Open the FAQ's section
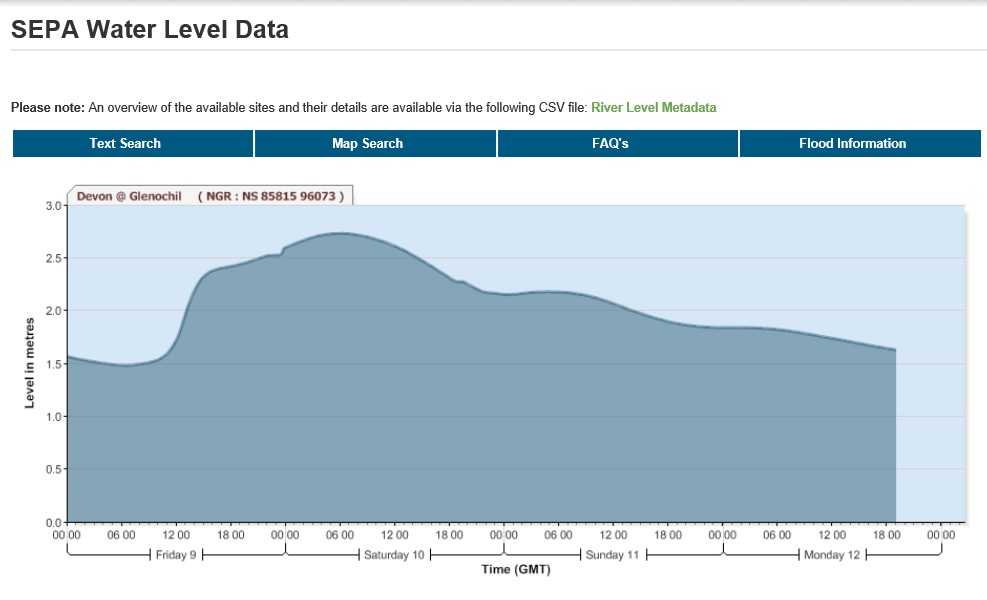The width and height of the screenshot is (987, 600). point(610,143)
